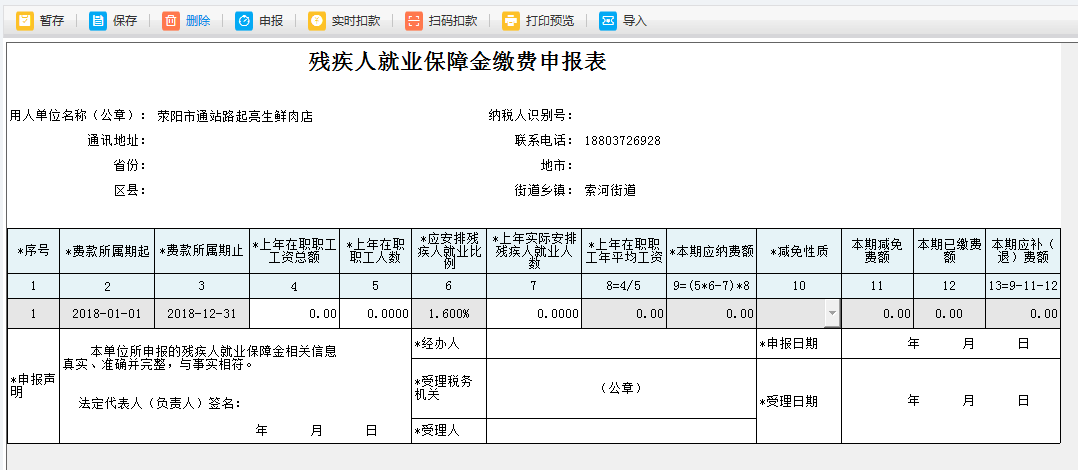Click the 上年在职职工工资总额 input cell
The height and width of the screenshot is (470, 1078).
pos(294,313)
